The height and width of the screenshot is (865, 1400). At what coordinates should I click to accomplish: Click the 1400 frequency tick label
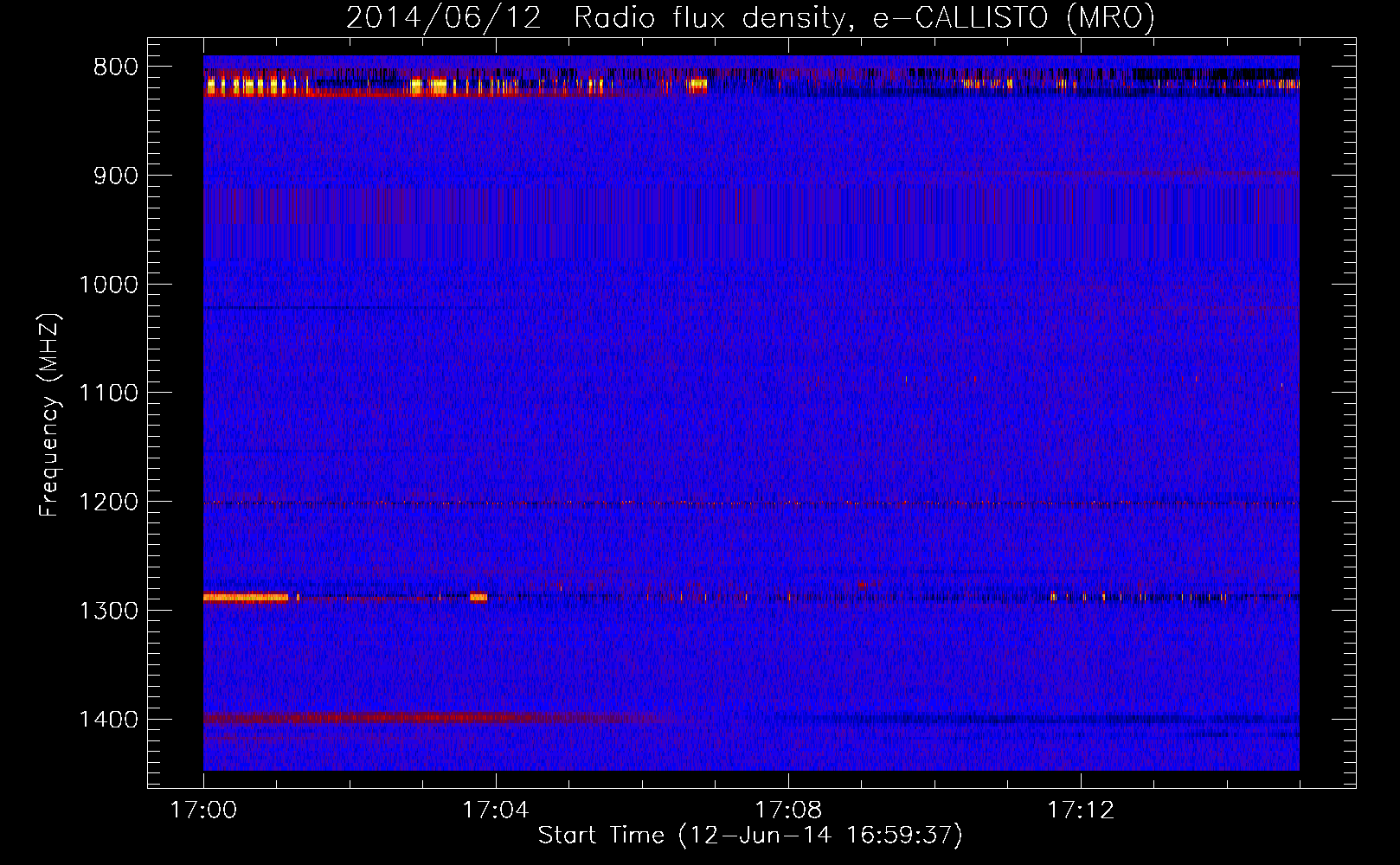[108, 720]
